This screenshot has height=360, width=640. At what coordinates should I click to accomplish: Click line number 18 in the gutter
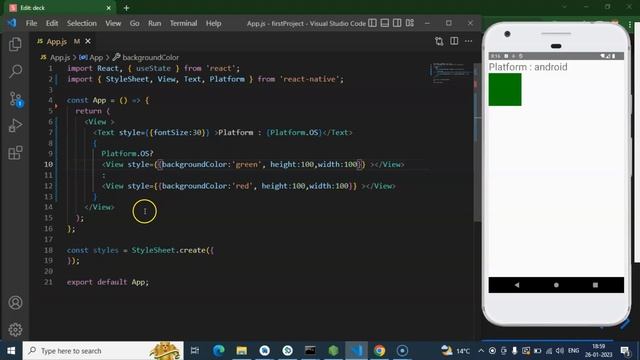pyautogui.click(x=48, y=250)
